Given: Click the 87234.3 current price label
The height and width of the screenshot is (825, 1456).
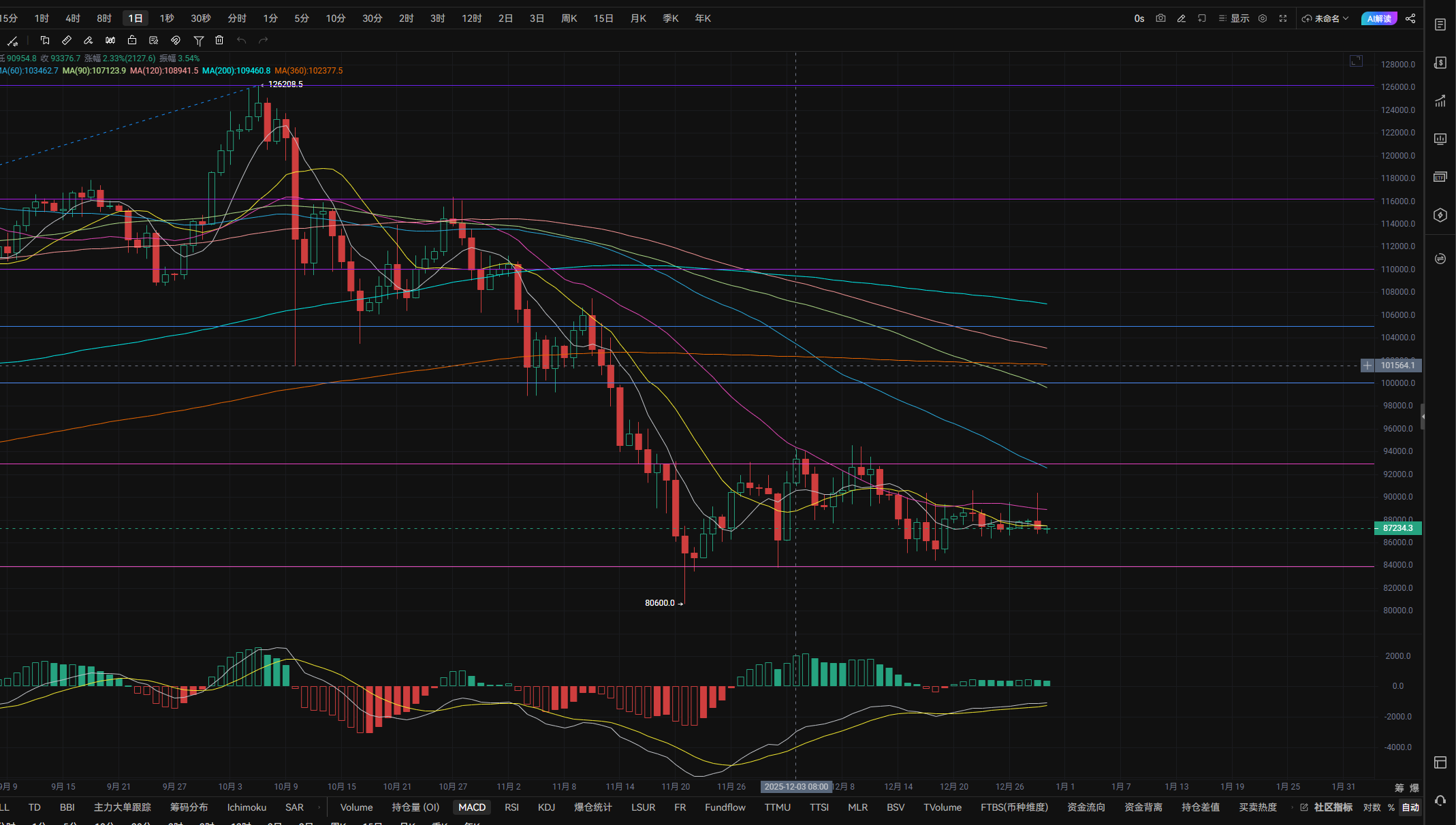Looking at the screenshot, I should tap(1397, 528).
